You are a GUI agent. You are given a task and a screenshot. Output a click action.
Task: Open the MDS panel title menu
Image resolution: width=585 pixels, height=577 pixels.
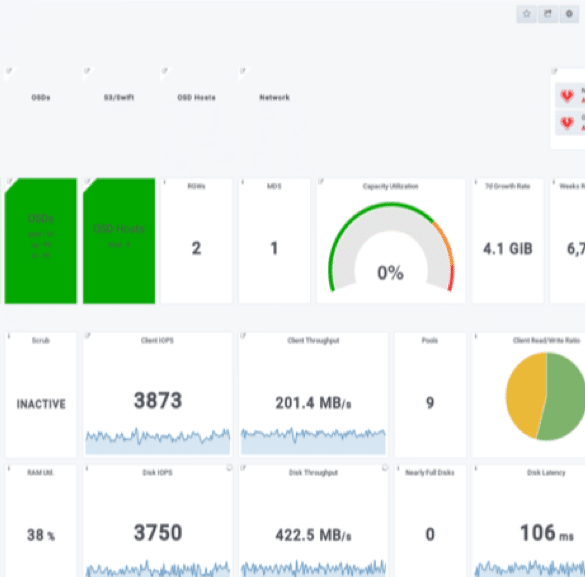(274, 186)
